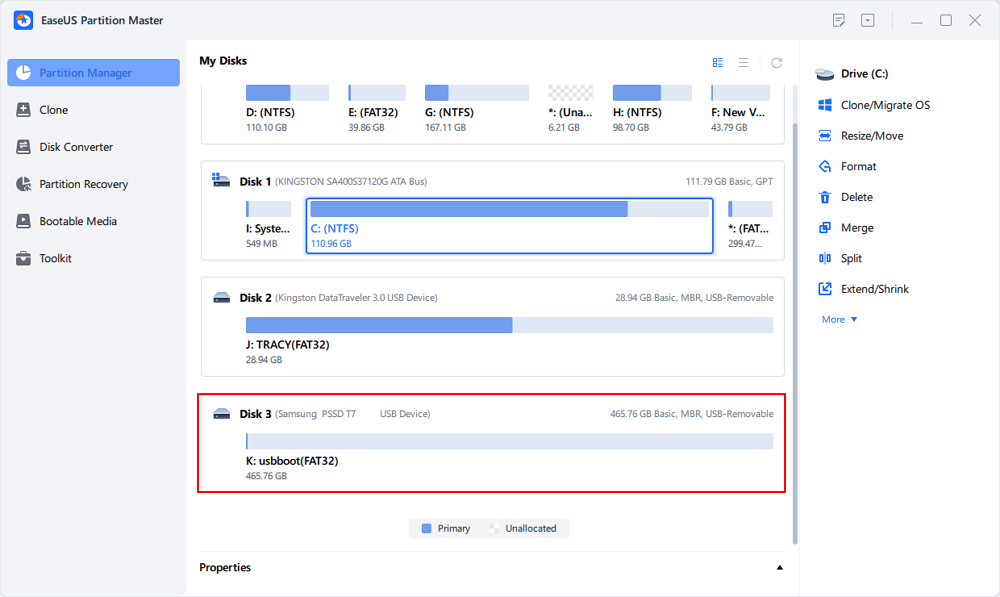This screenshot has height=597, width=1000.
Task: Expand the More actions dropdown
Action: (x=839, y=320)
